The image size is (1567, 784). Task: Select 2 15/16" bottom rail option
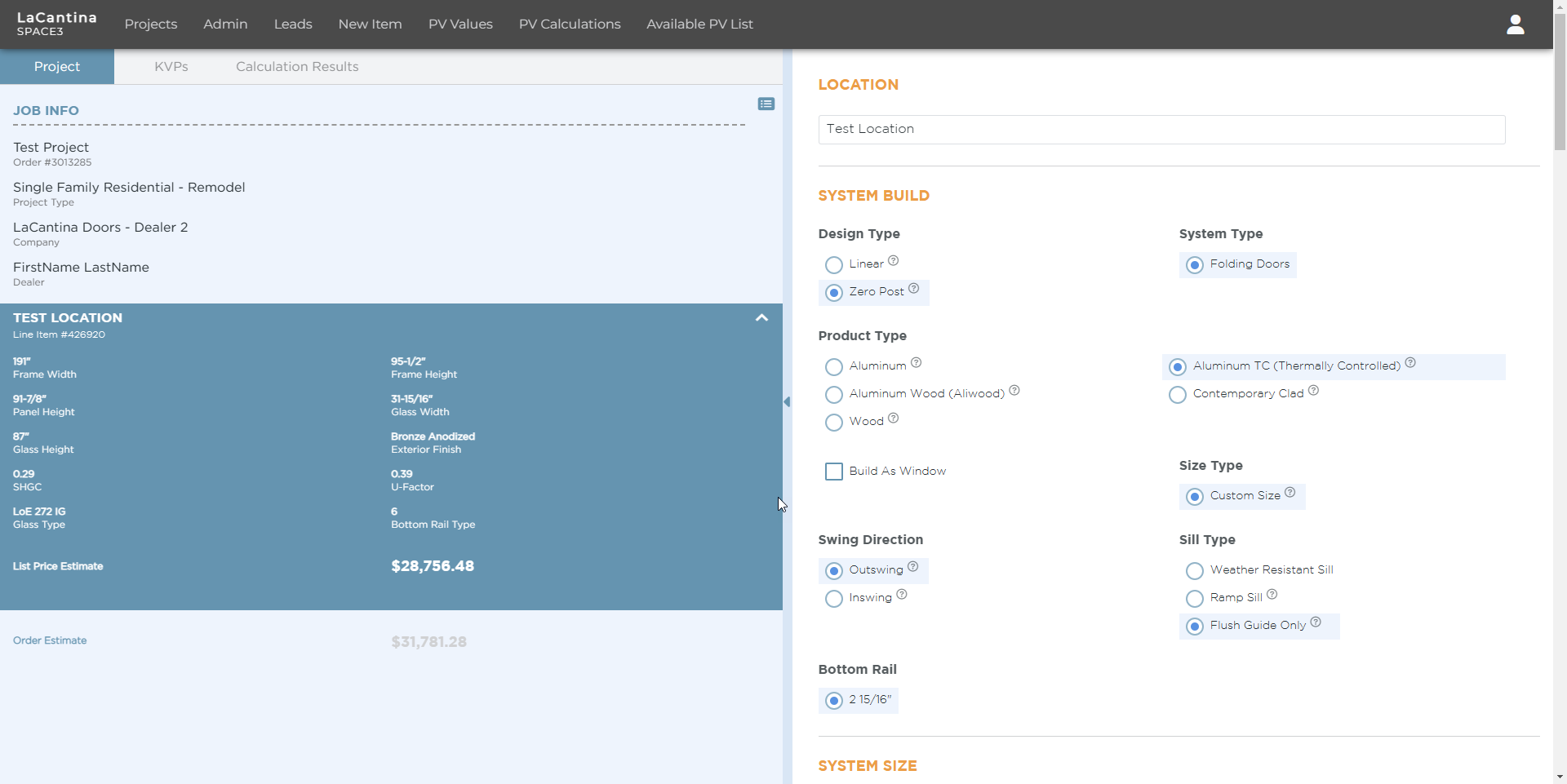(833, 701)
